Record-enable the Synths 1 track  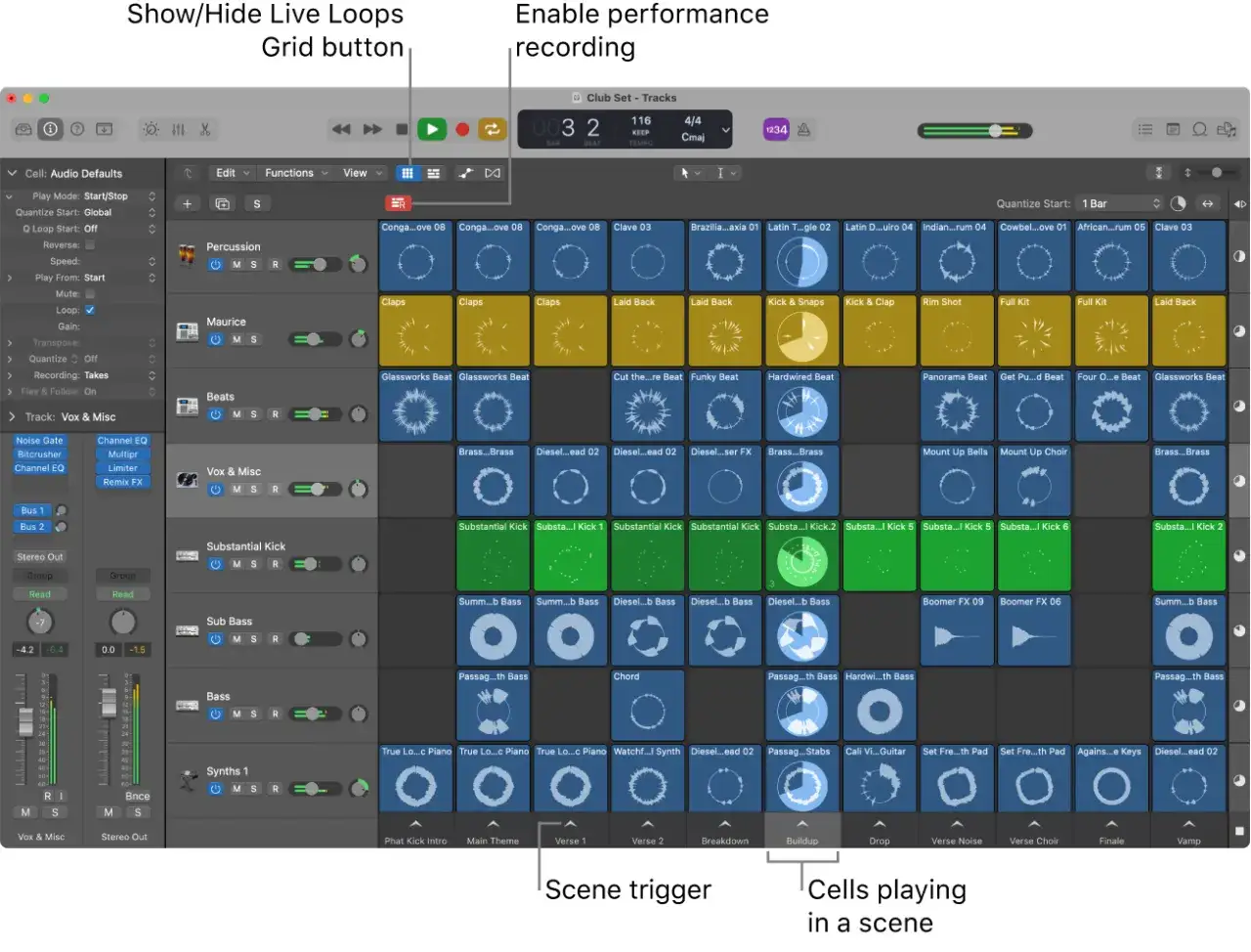tap(276, 789)
